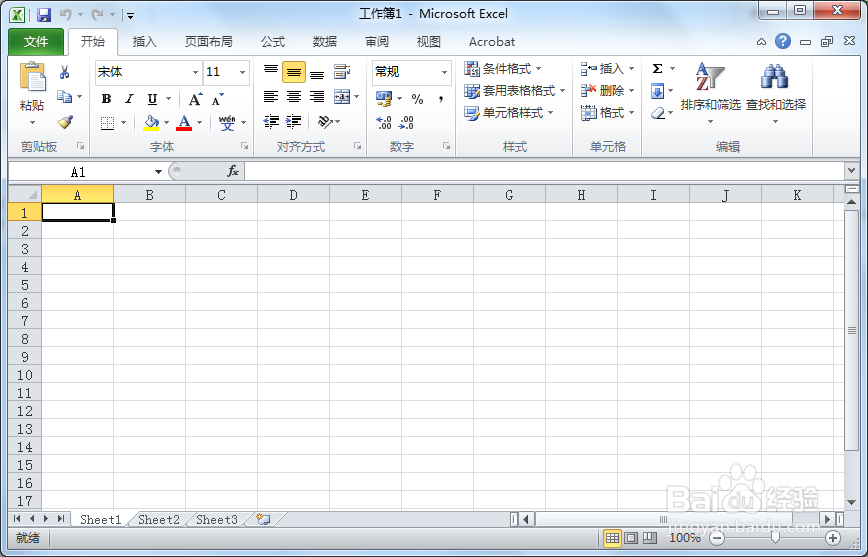
Task: Open the font size 11 dropdown
Action: 242,73
